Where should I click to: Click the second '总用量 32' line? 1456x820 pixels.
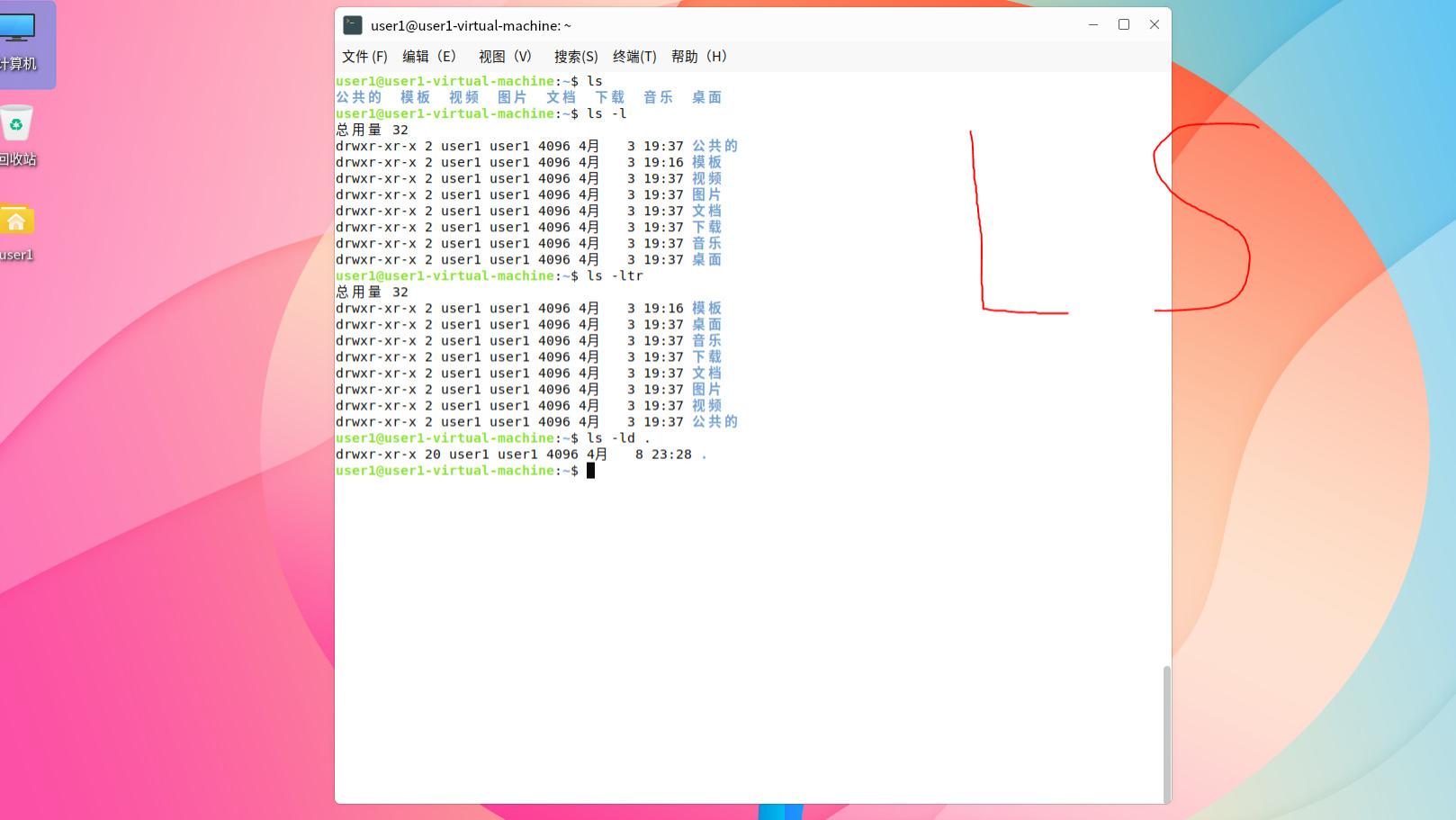pyautogui.click(x=372, y=292)
